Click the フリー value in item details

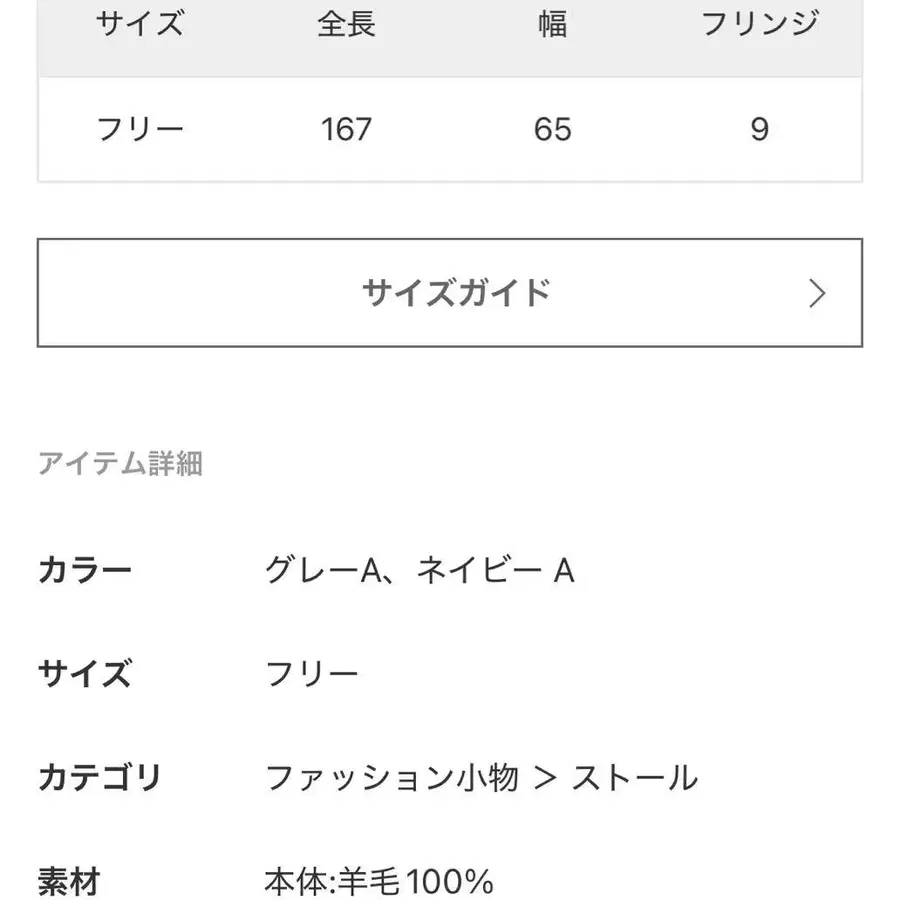tap(311, 674)
